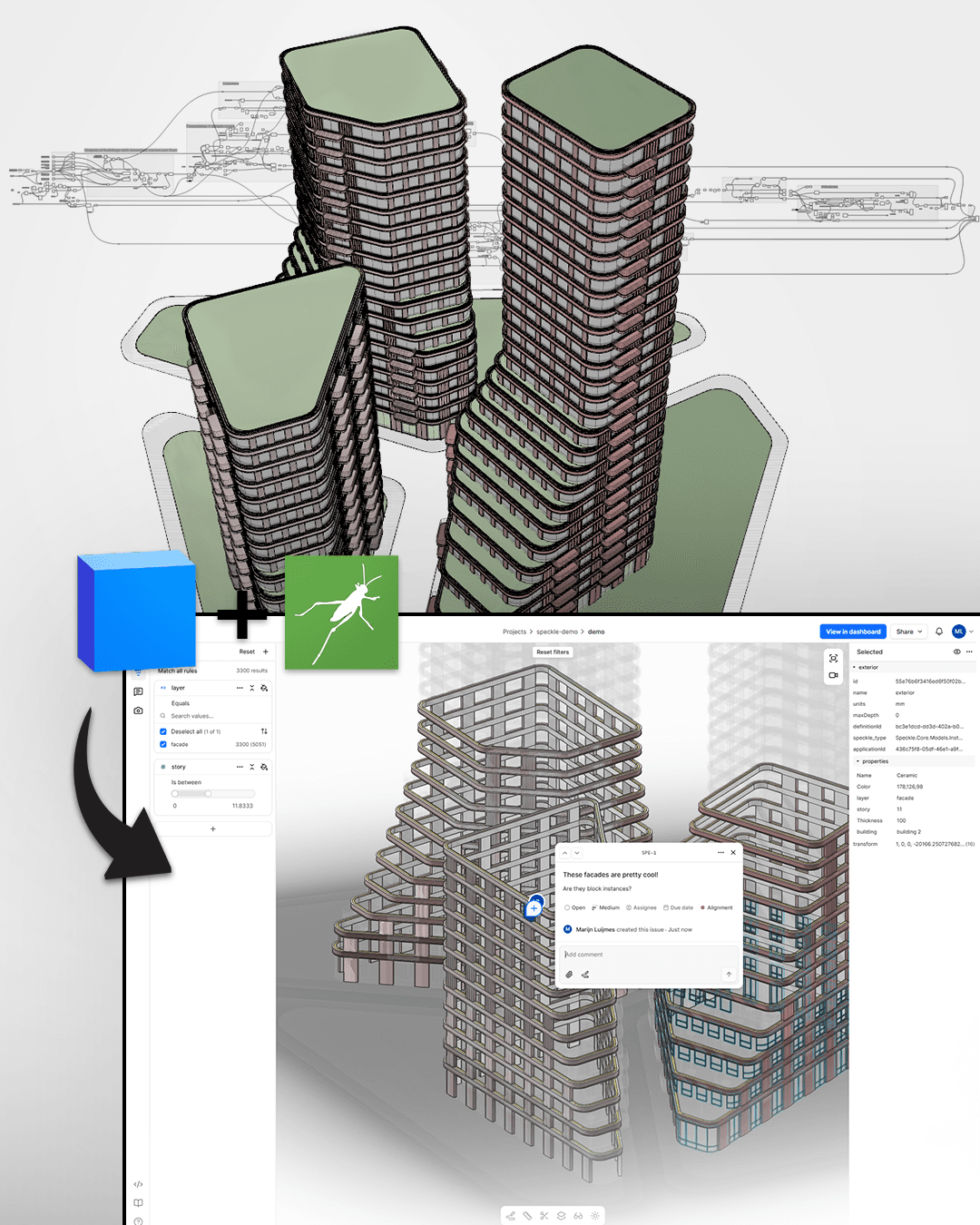Collapse the layer filter card
Viewport: 980px width, 1225px height.
coord(252,688)
